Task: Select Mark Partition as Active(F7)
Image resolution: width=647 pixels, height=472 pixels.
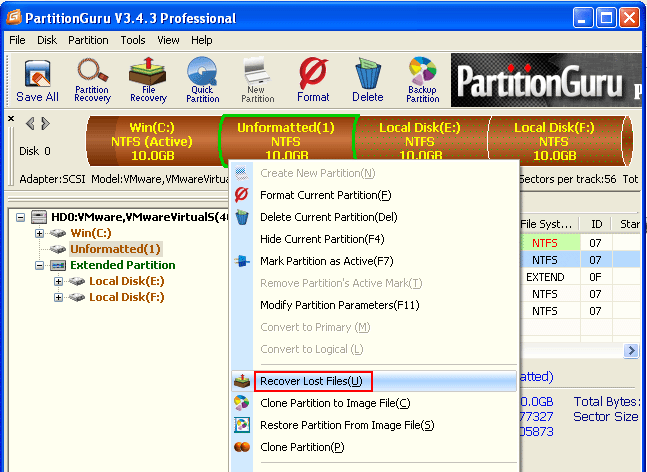Action: pos(374,261)
